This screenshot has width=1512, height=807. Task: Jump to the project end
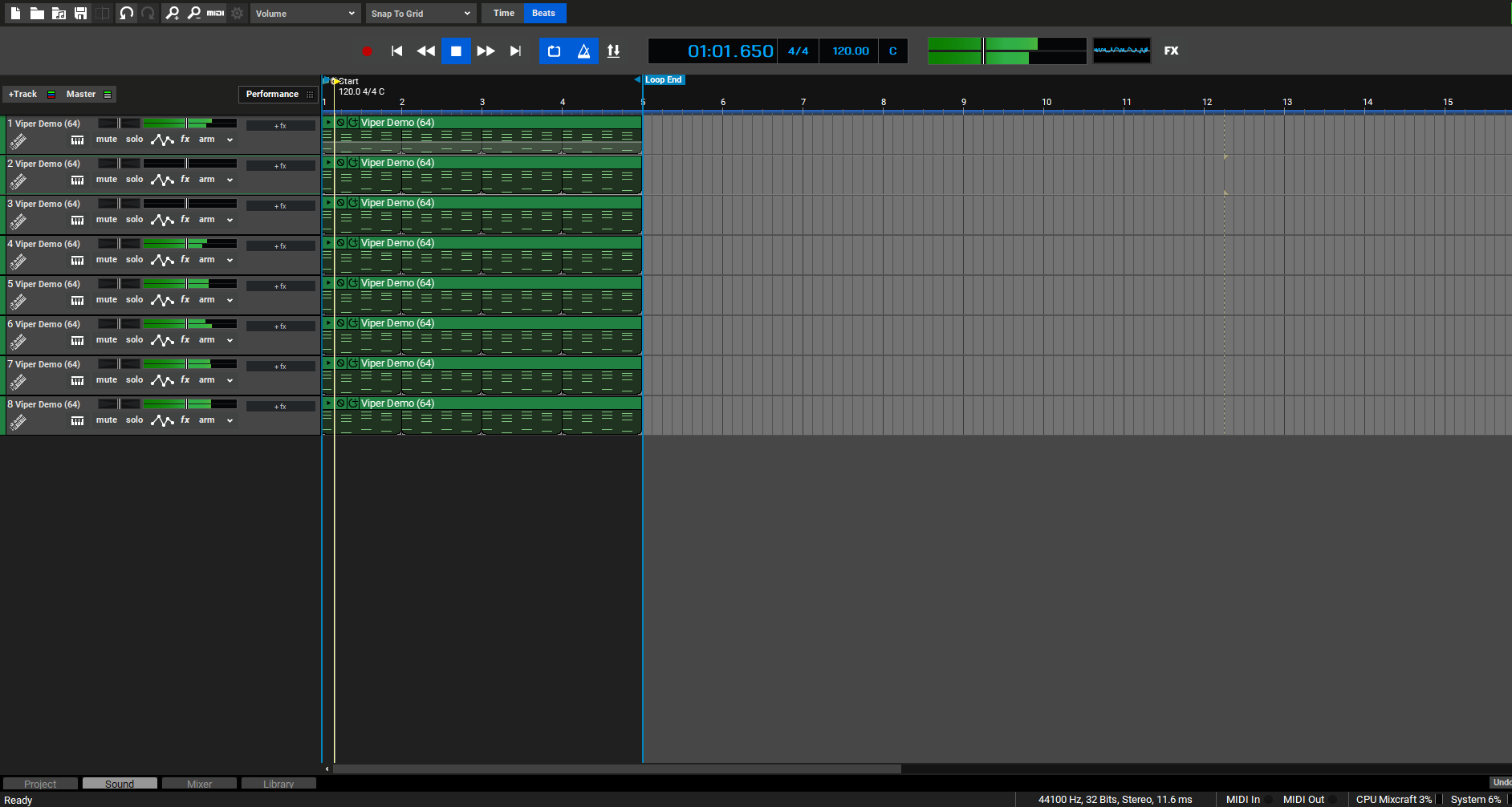click(x=515, y=51)
